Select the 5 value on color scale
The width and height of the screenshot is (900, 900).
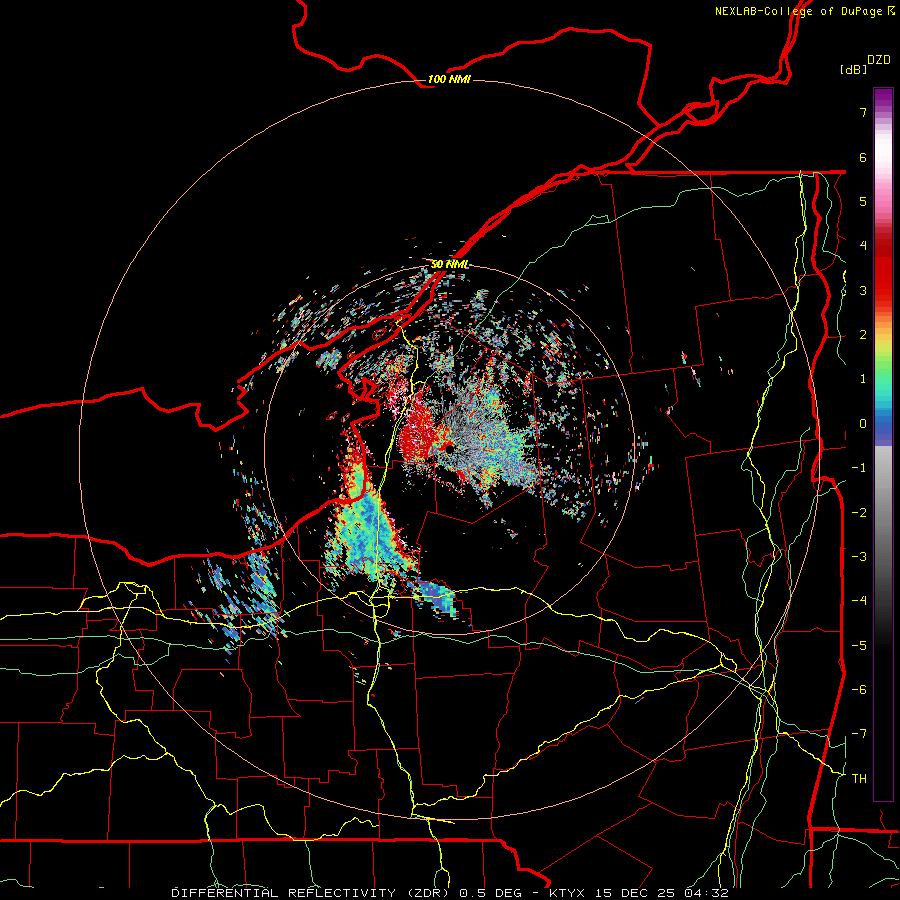pyautogui.click(x=863, y=201)
